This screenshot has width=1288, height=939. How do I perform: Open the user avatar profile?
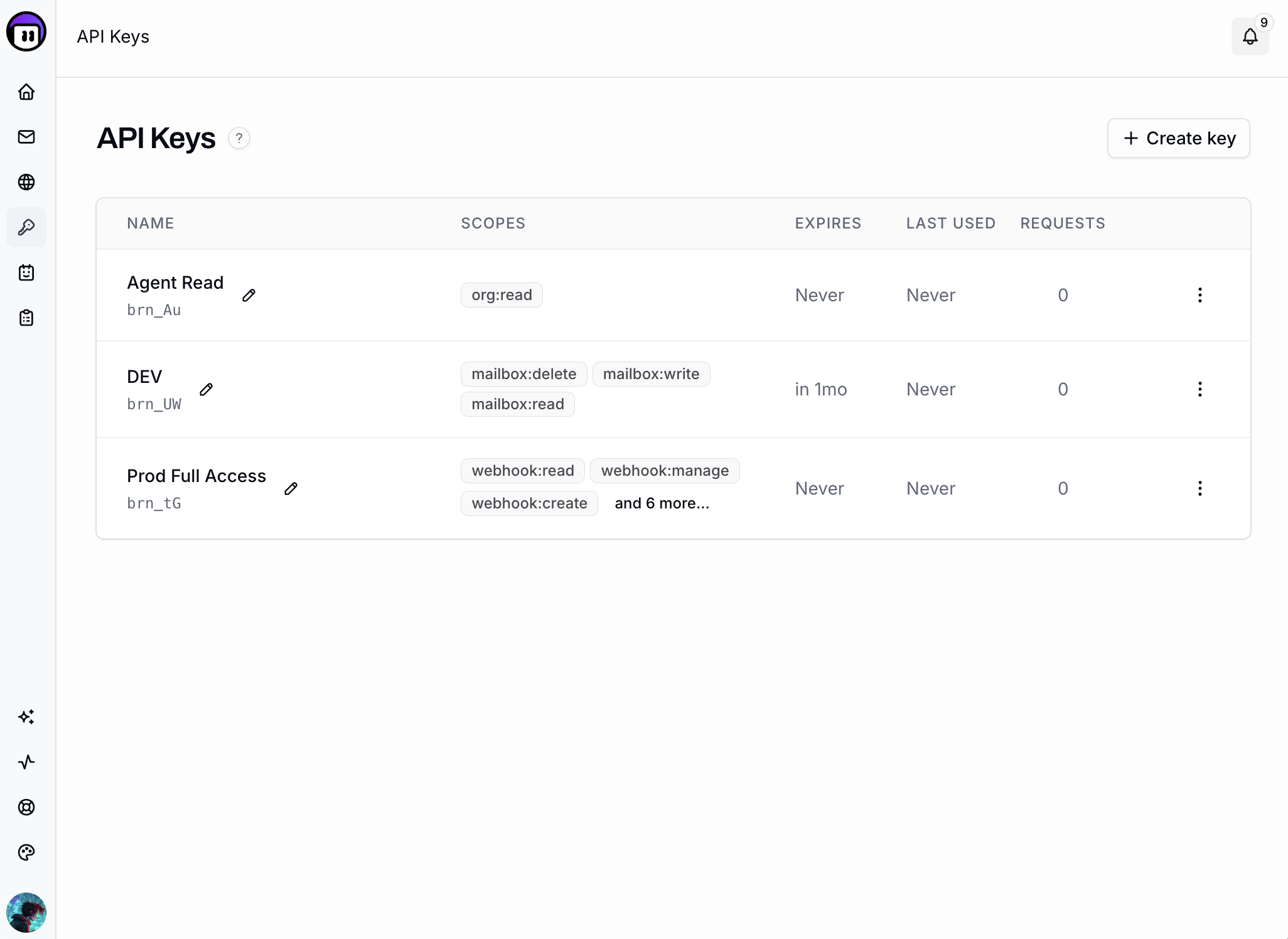click(x=26, y=913)
